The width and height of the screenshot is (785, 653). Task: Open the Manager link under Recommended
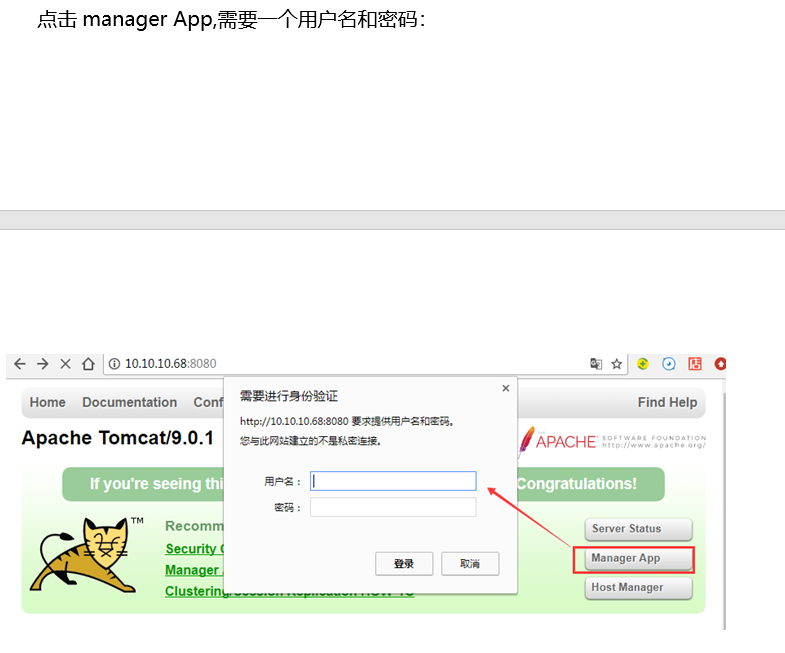(194, 570)
